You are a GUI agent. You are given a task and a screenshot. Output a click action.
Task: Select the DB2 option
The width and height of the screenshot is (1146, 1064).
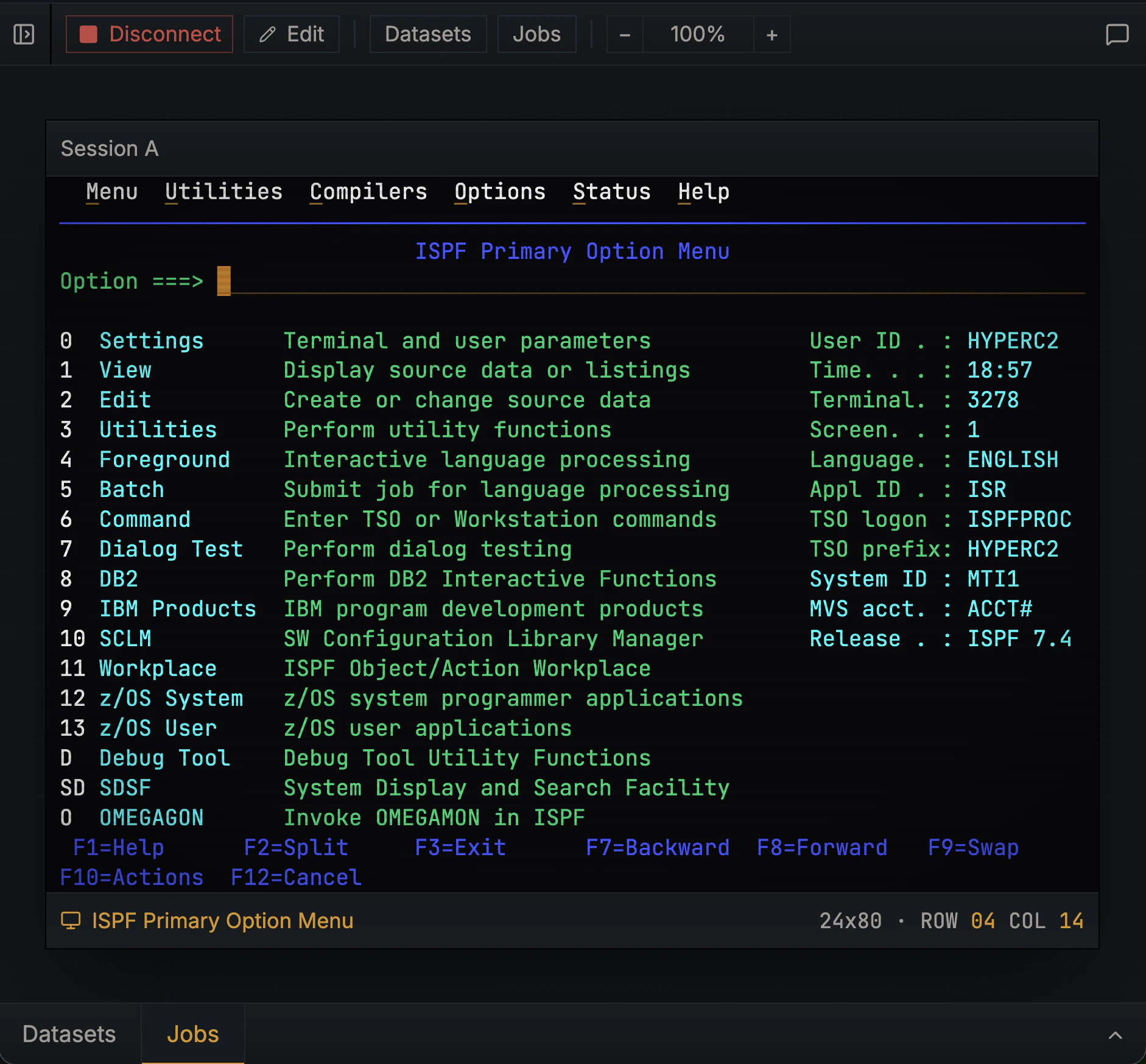[119, 579]
